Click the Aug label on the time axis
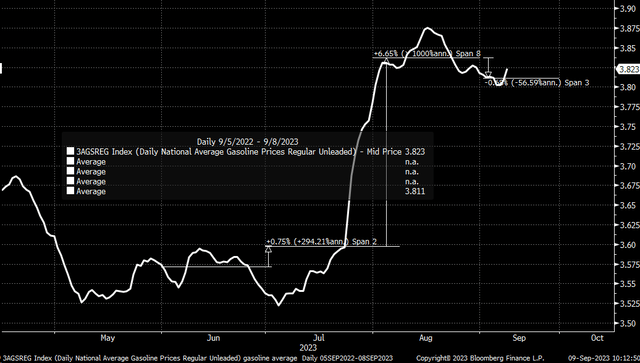Screen dimensions: 640x363 tap(426, 338)
